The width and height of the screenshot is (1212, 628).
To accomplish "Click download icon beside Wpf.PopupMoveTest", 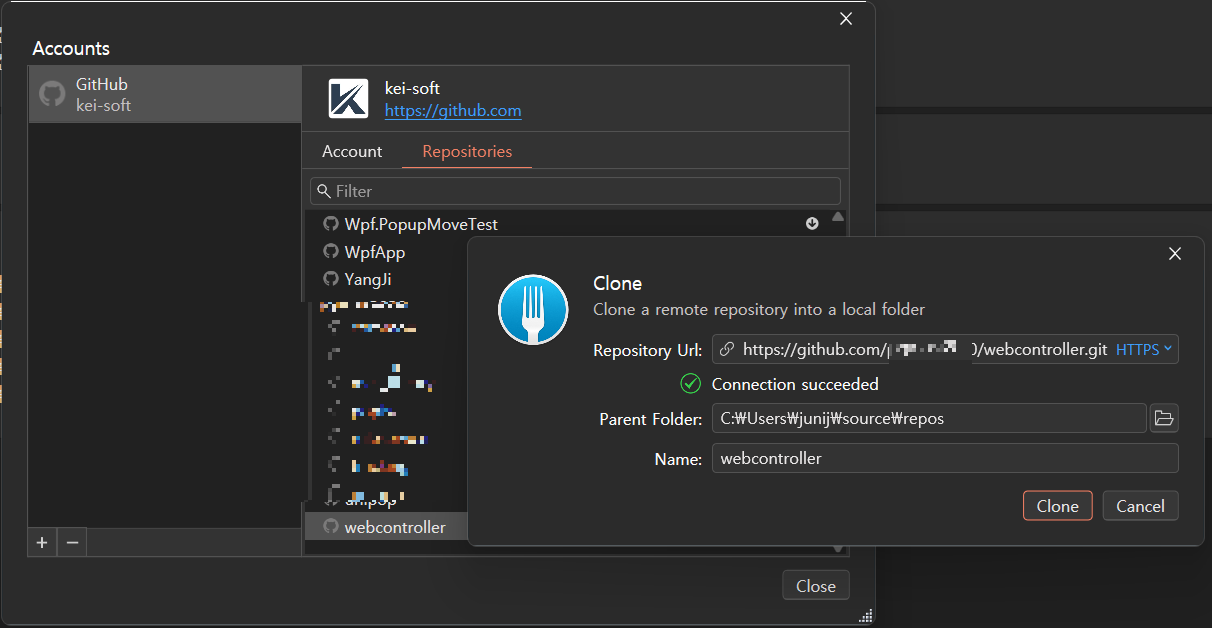I will coord(812,224).
